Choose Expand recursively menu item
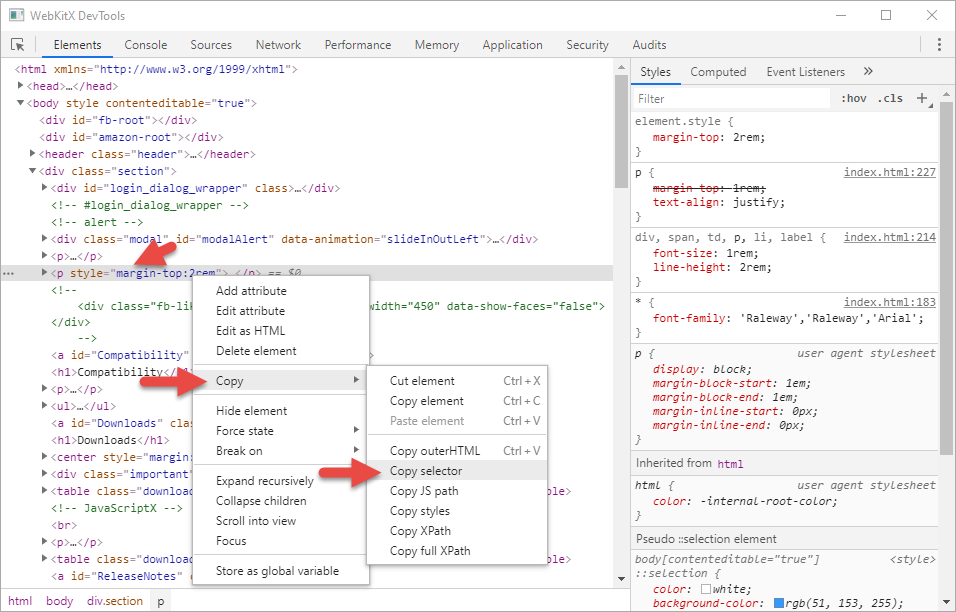Viewport: 956px width, 612px height. coord(281,481)
